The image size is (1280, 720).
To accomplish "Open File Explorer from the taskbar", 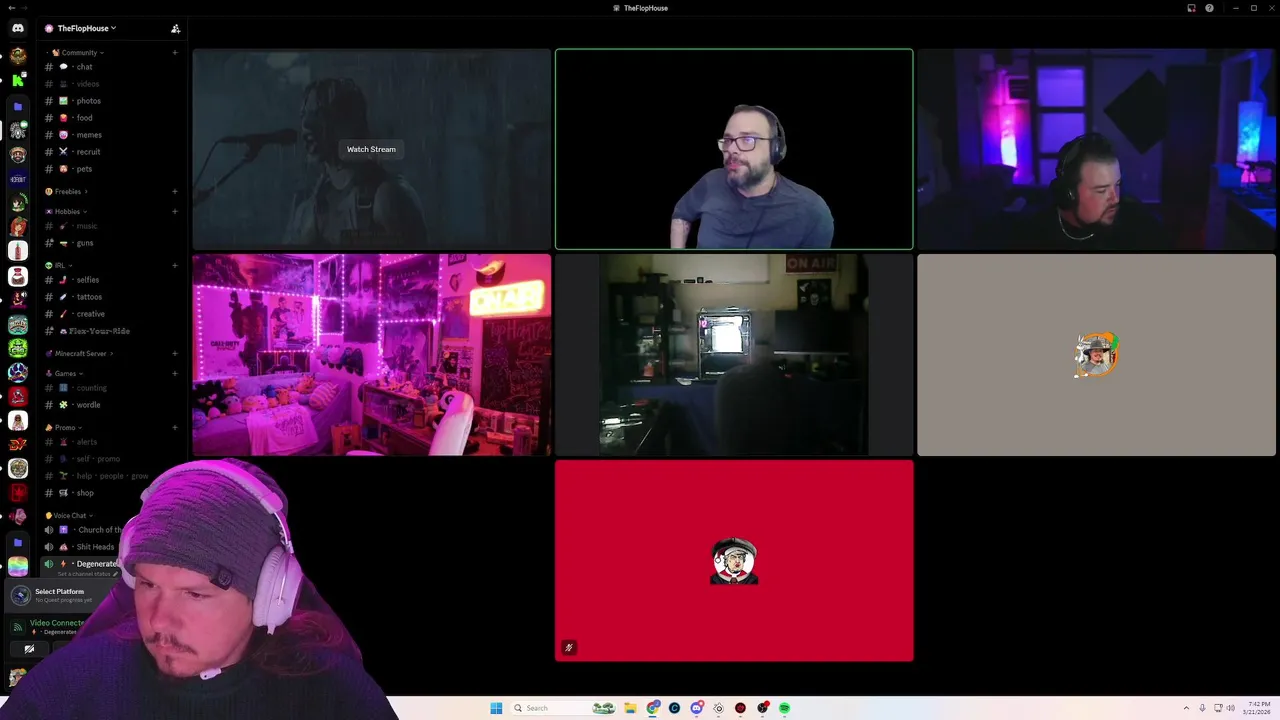I will [630, 708].
